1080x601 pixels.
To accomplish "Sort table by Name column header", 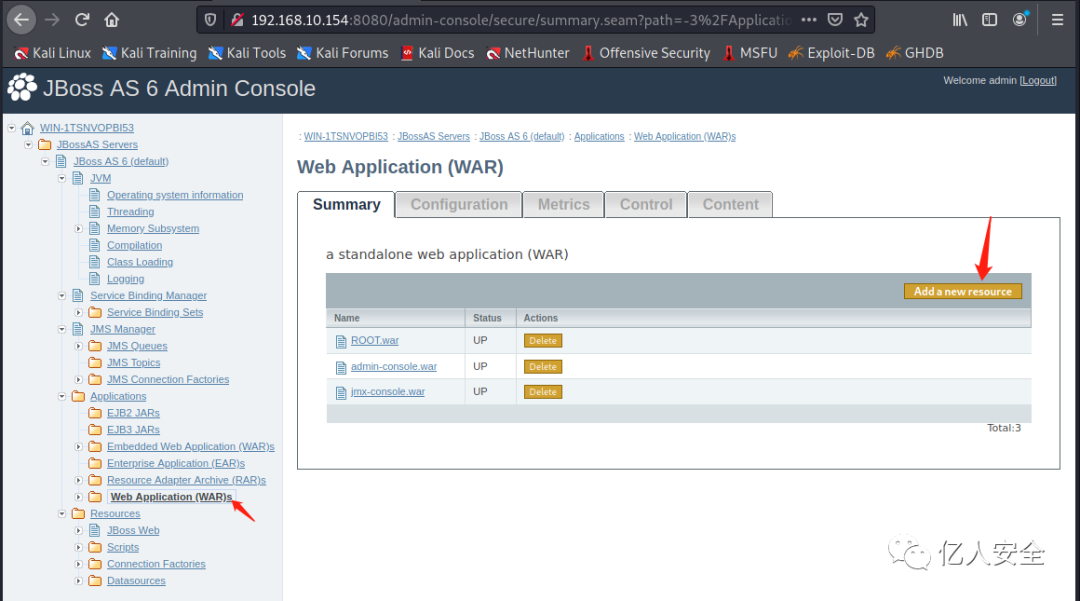I will pos(347,318).
